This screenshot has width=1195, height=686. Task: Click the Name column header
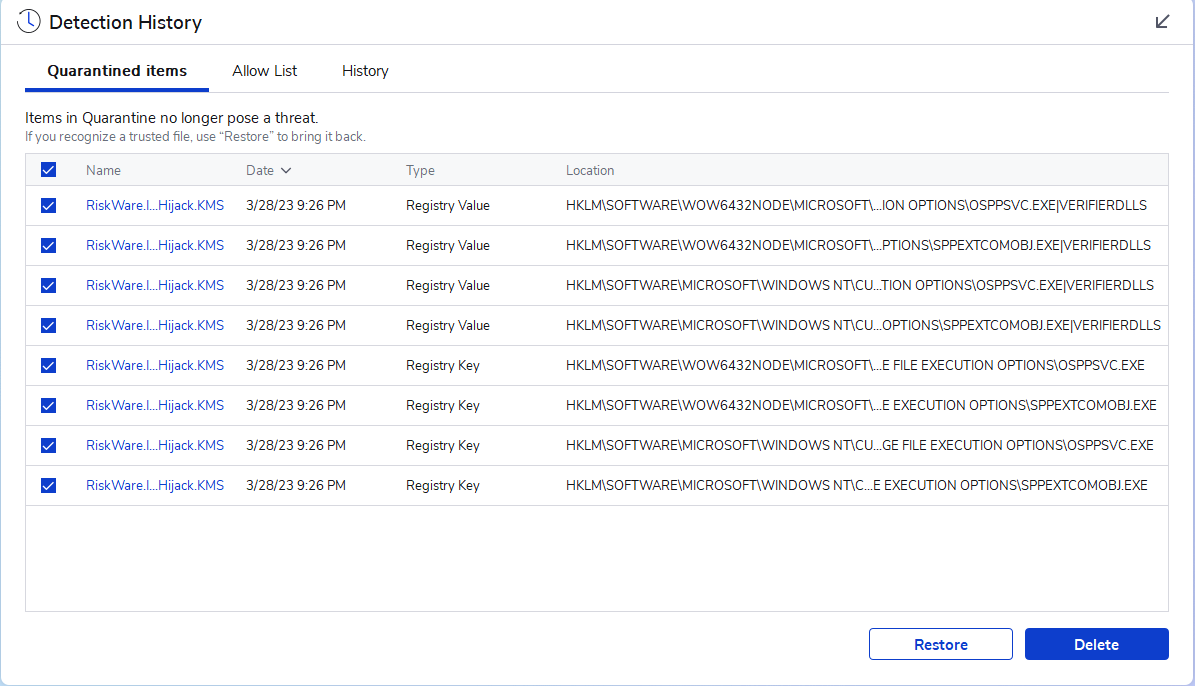[x=103, y=171]
